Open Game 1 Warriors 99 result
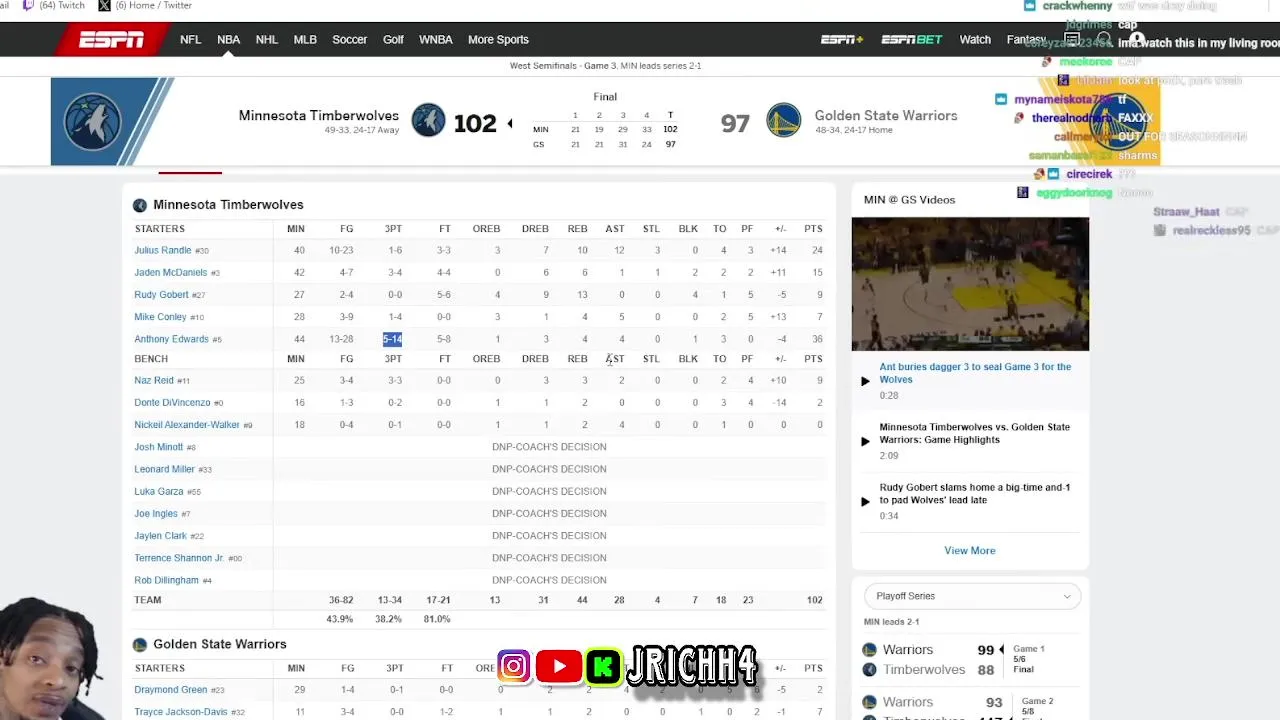Screen dimensions: 1280x720 [970, 659]
